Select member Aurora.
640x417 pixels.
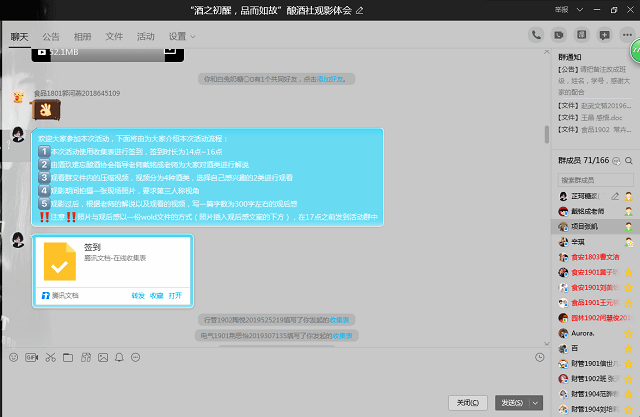tap(596, 333)
